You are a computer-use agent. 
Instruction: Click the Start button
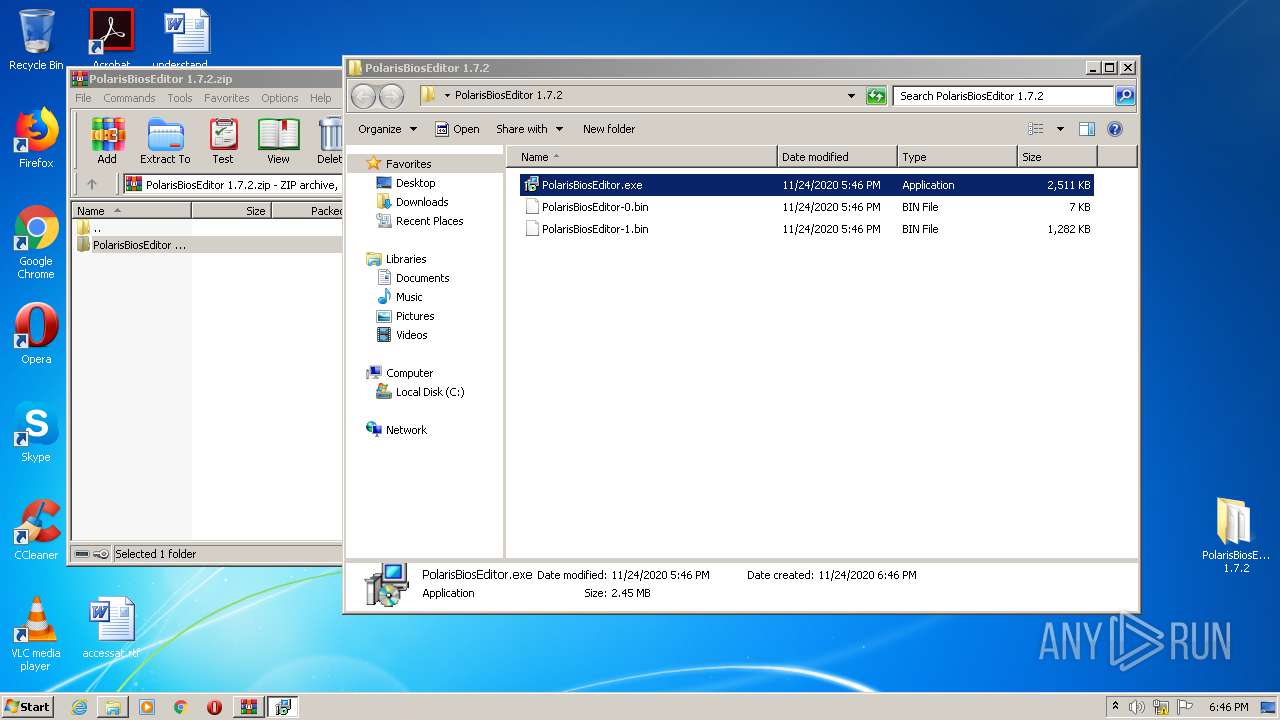tap(27, 707)
